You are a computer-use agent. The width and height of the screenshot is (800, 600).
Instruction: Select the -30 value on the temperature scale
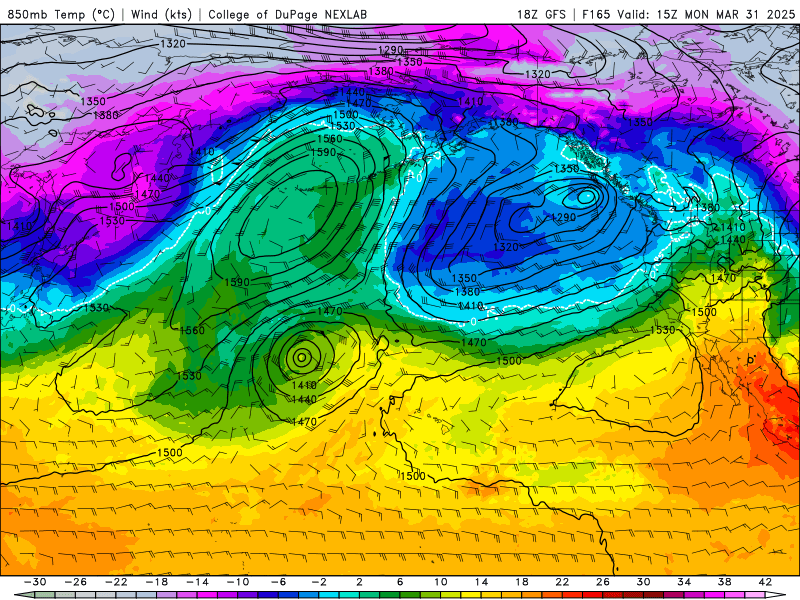[35, 582]
